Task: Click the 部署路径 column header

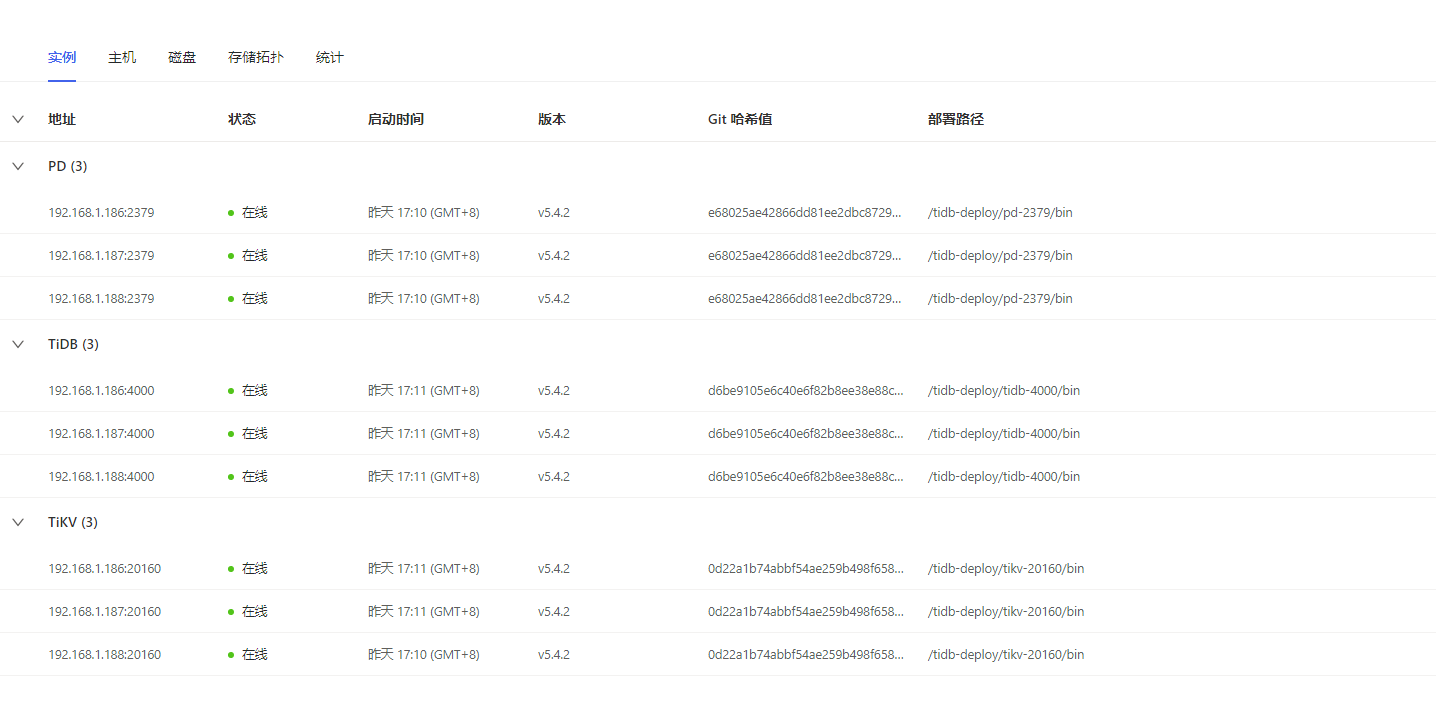Action: tap(956, 119)
